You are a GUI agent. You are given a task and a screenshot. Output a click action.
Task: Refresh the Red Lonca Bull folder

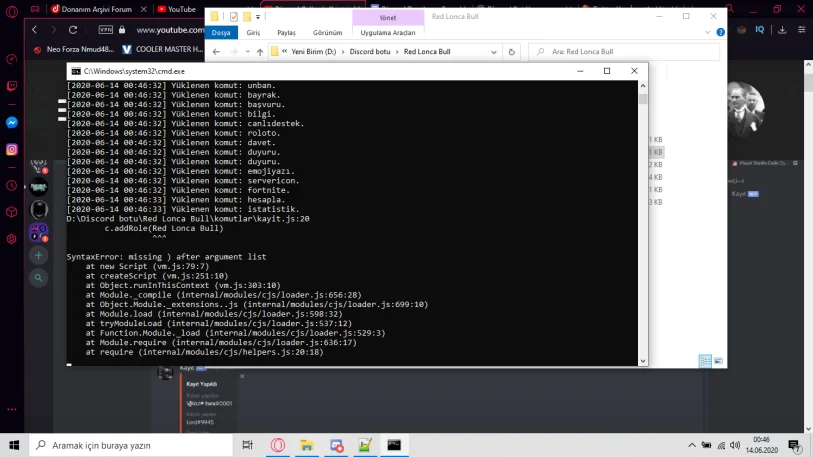tap(511, 52)
